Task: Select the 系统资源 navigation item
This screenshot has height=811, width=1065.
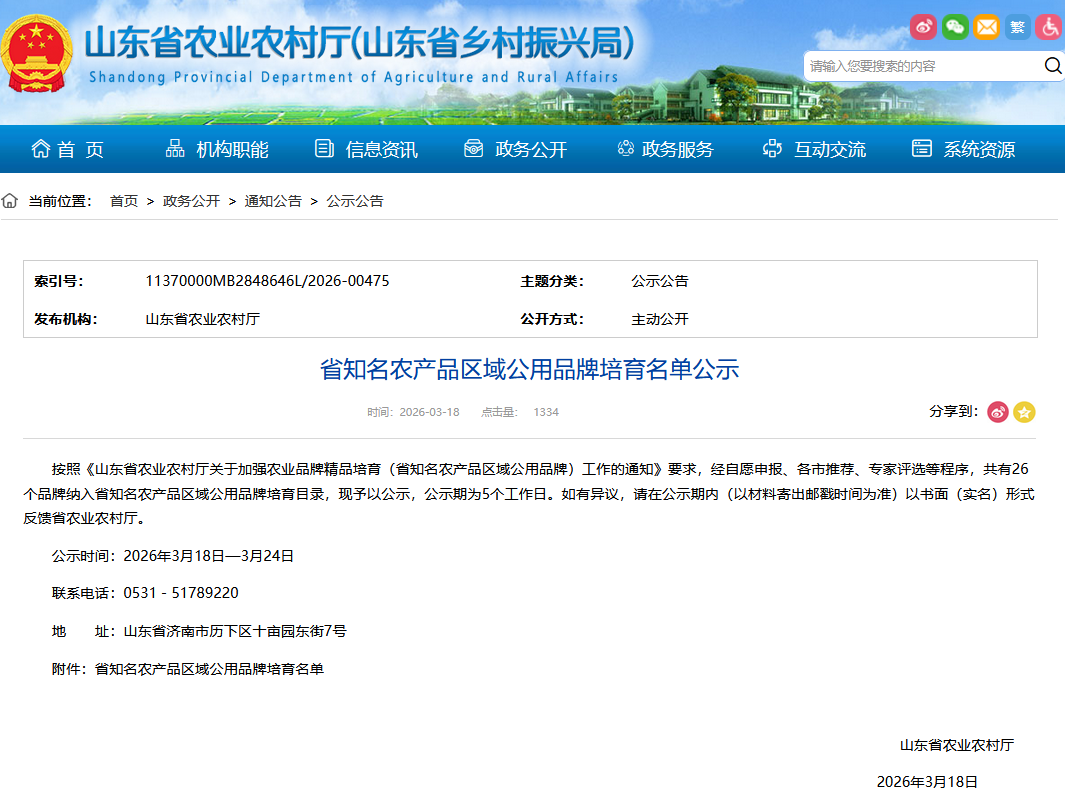Action: (964, 150)
